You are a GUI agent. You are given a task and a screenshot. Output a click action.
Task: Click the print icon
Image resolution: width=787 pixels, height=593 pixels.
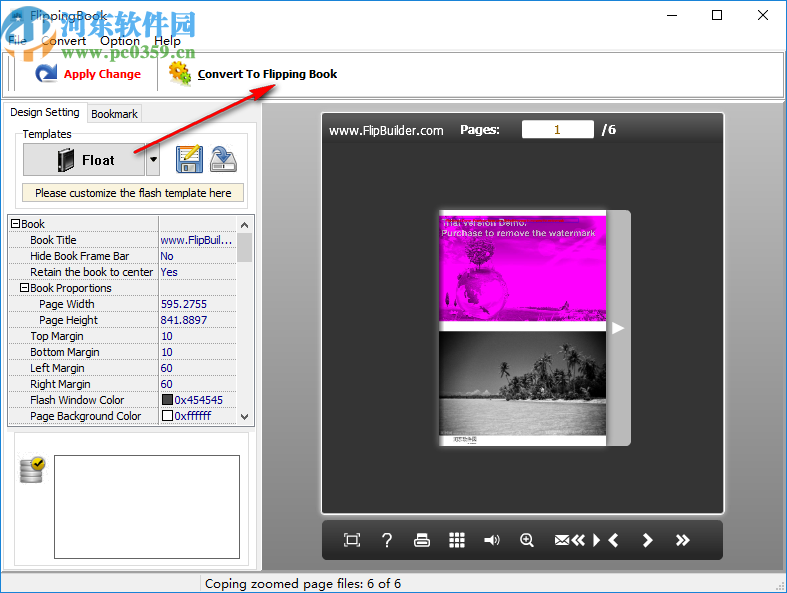pyautogui.click(x=422, y=540)
